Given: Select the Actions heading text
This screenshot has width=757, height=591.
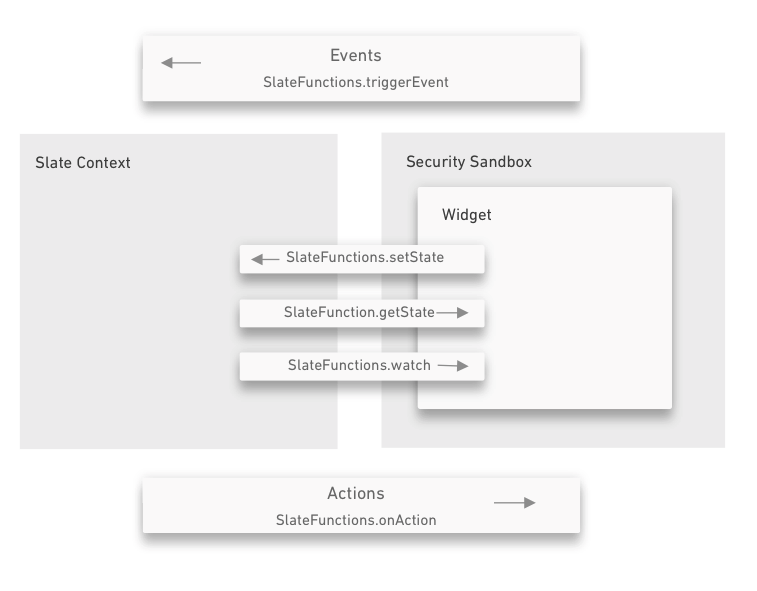Looking at the screenshot, I should pos(356,493).
